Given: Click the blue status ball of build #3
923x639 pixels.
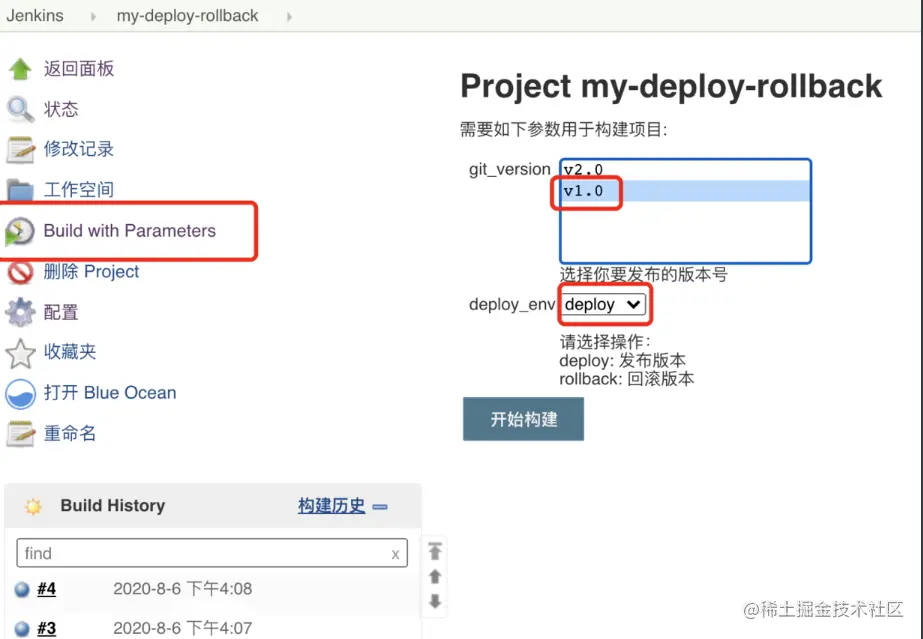Looking at the screenshot, I should [x=22, y=628].
